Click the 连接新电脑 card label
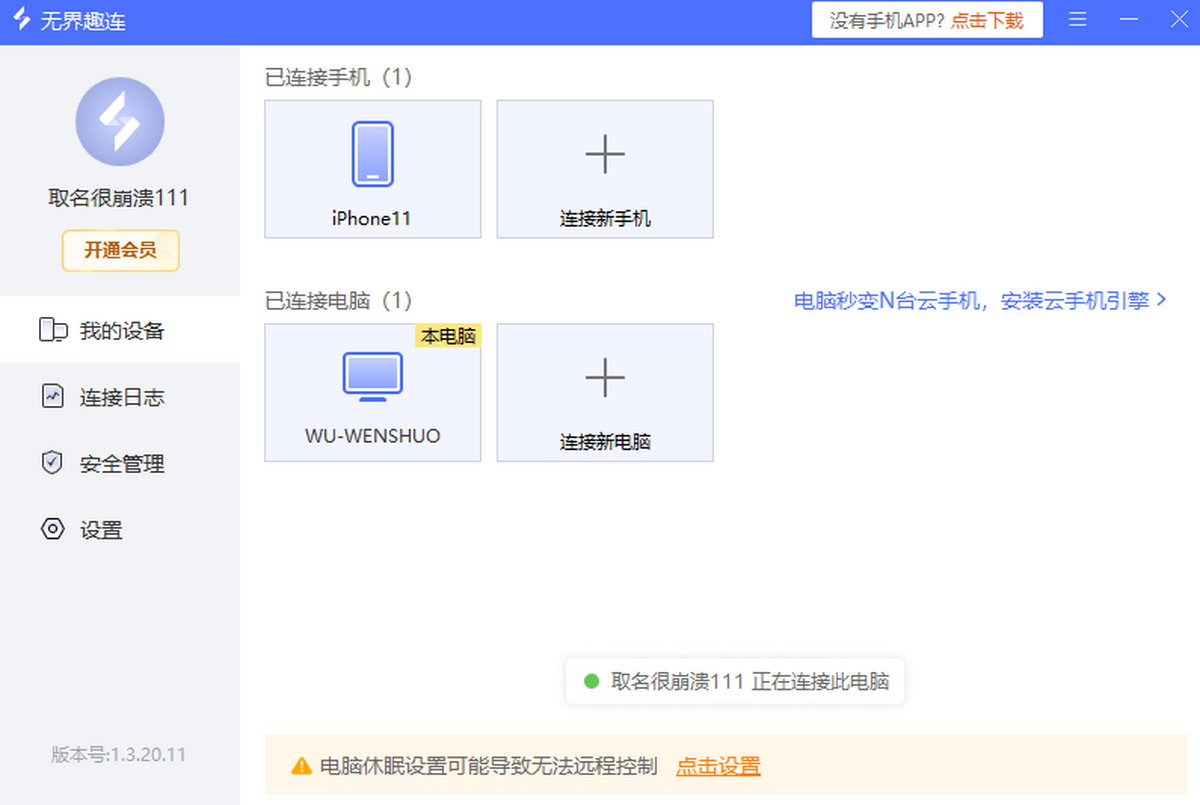 605,441
